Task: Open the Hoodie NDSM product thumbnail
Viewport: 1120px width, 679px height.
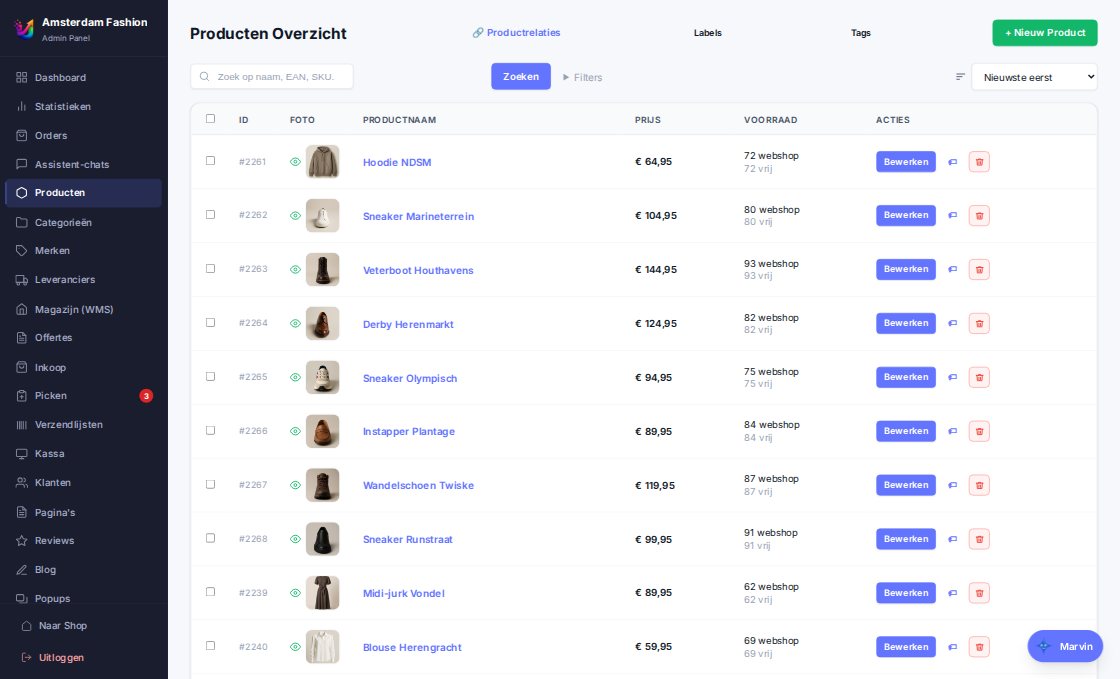Action: tap(323, 162)
